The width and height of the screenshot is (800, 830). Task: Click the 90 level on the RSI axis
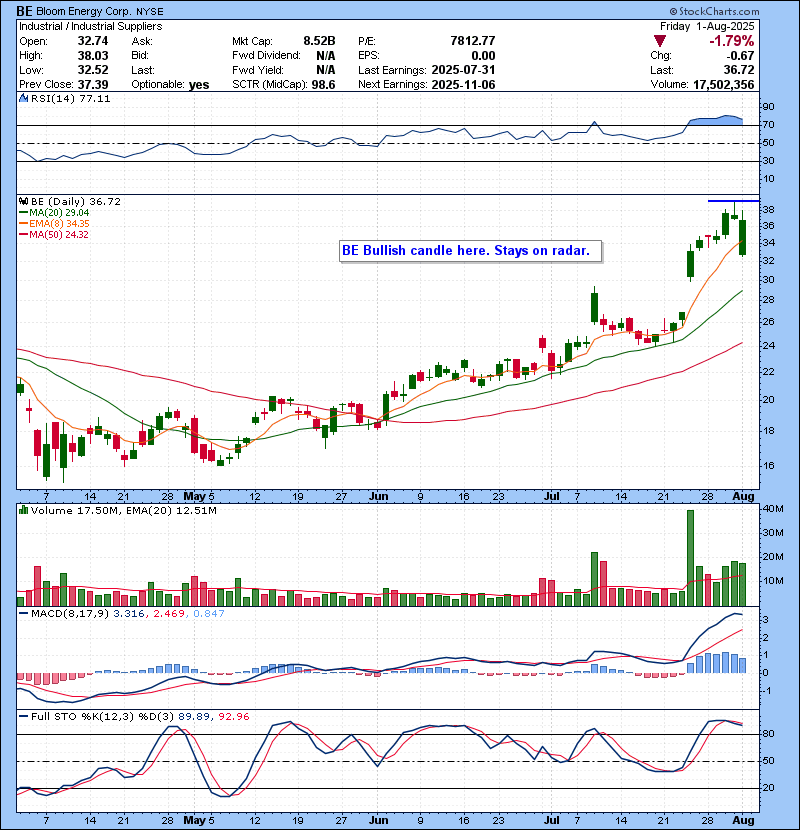[x=768, y=107]
